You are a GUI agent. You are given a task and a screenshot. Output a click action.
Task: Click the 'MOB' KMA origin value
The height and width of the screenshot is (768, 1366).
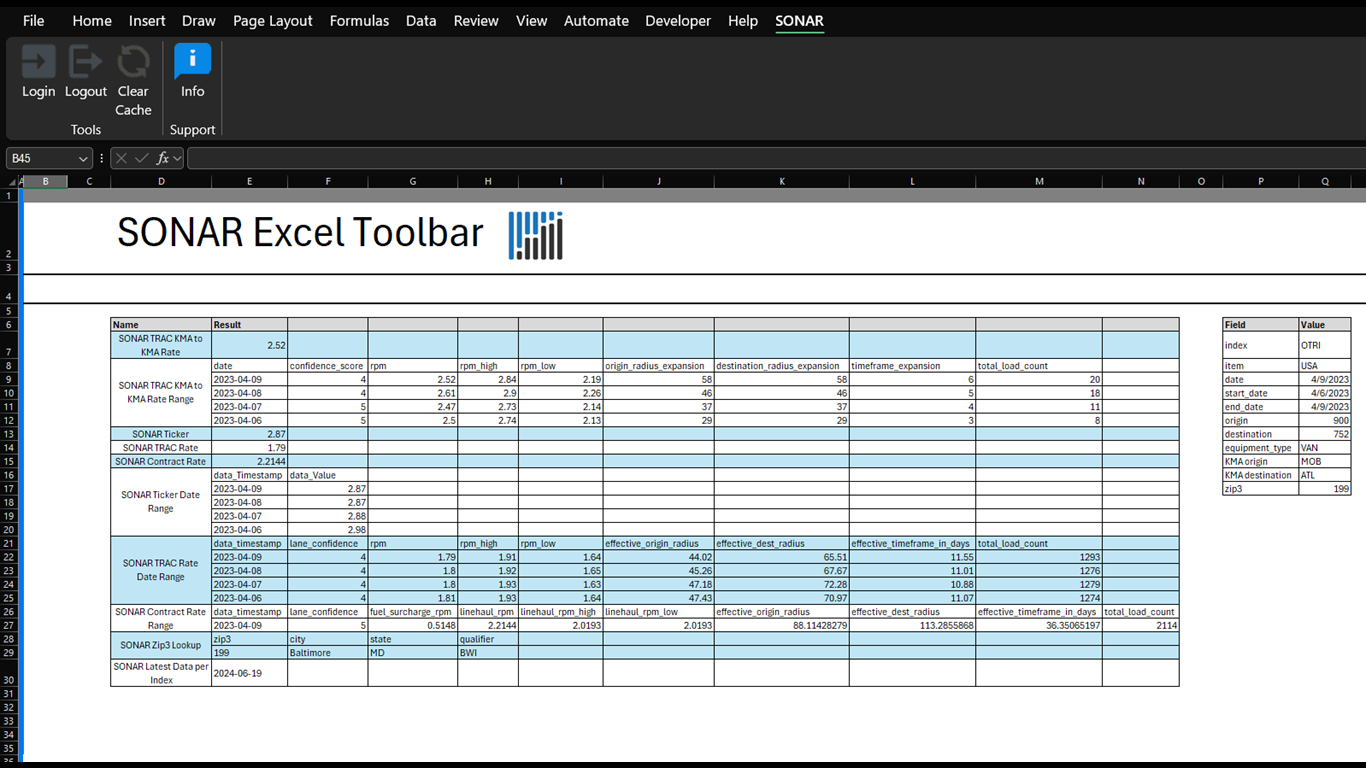(x=1325, y=462)
